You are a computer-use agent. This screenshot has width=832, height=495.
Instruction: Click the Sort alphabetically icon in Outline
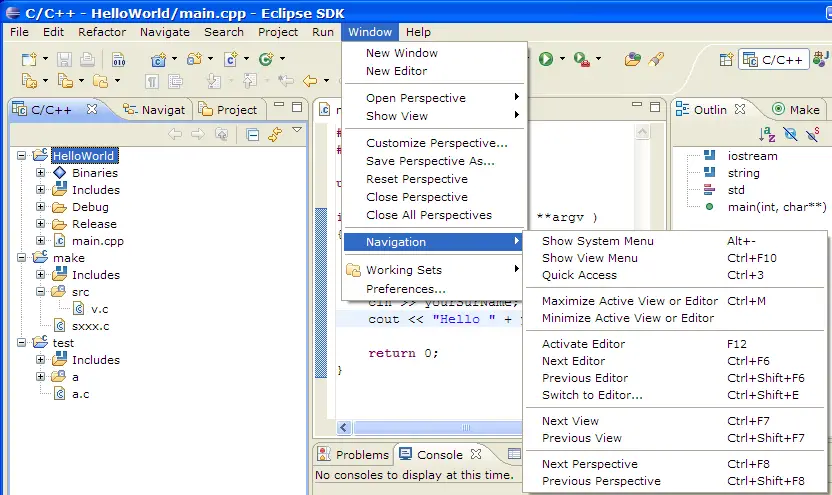point(768,134)
